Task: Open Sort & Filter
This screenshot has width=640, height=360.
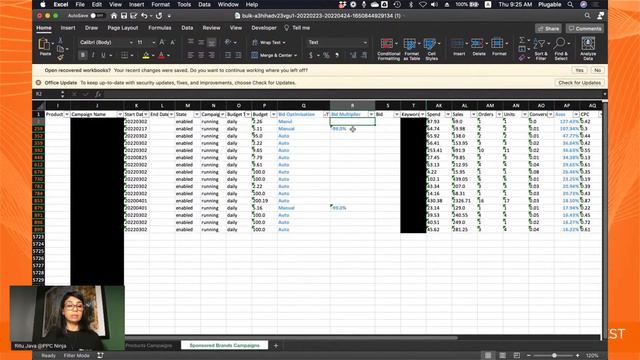Action: point(540,48)
